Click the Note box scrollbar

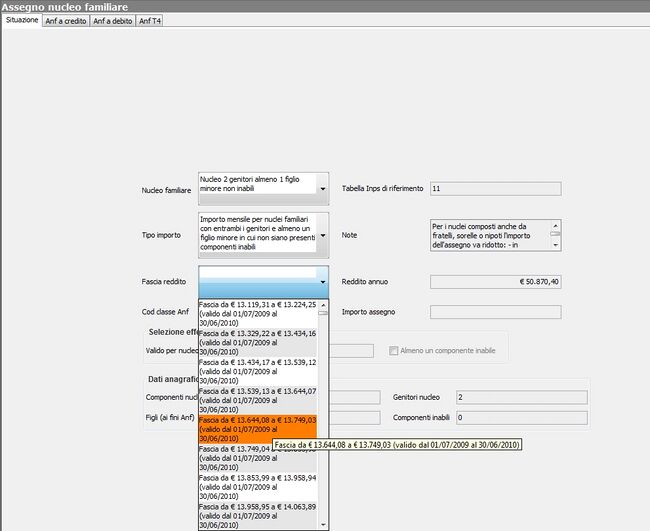tap(555, 235)
